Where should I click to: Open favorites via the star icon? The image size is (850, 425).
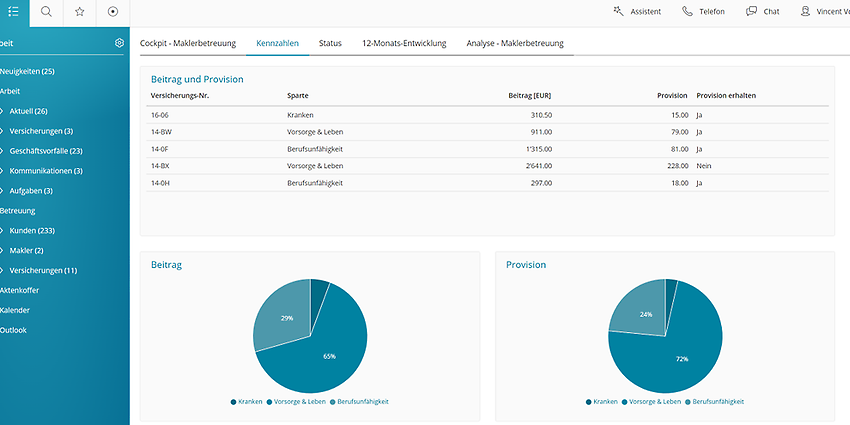coord(80,12)
